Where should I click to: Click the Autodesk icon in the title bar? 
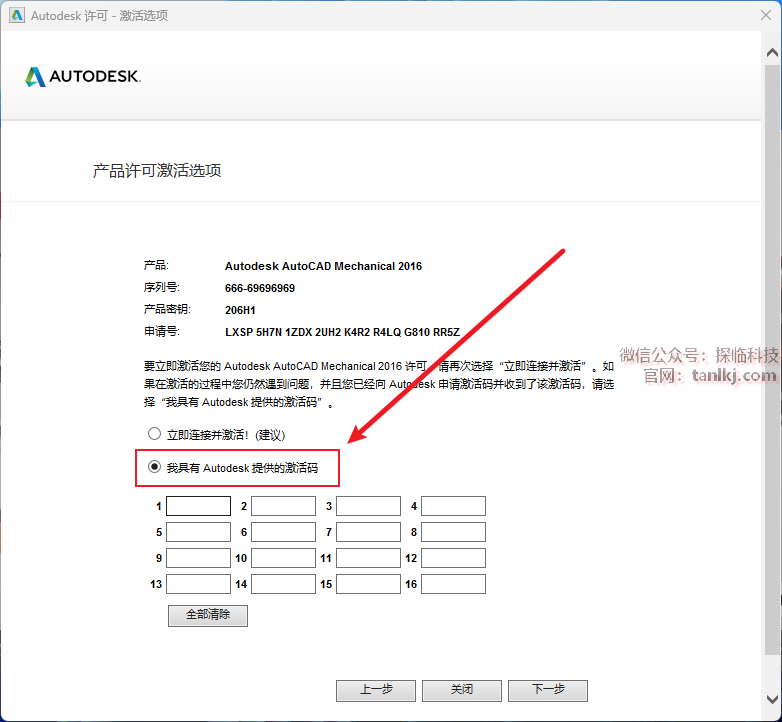(x=16, y=15)
